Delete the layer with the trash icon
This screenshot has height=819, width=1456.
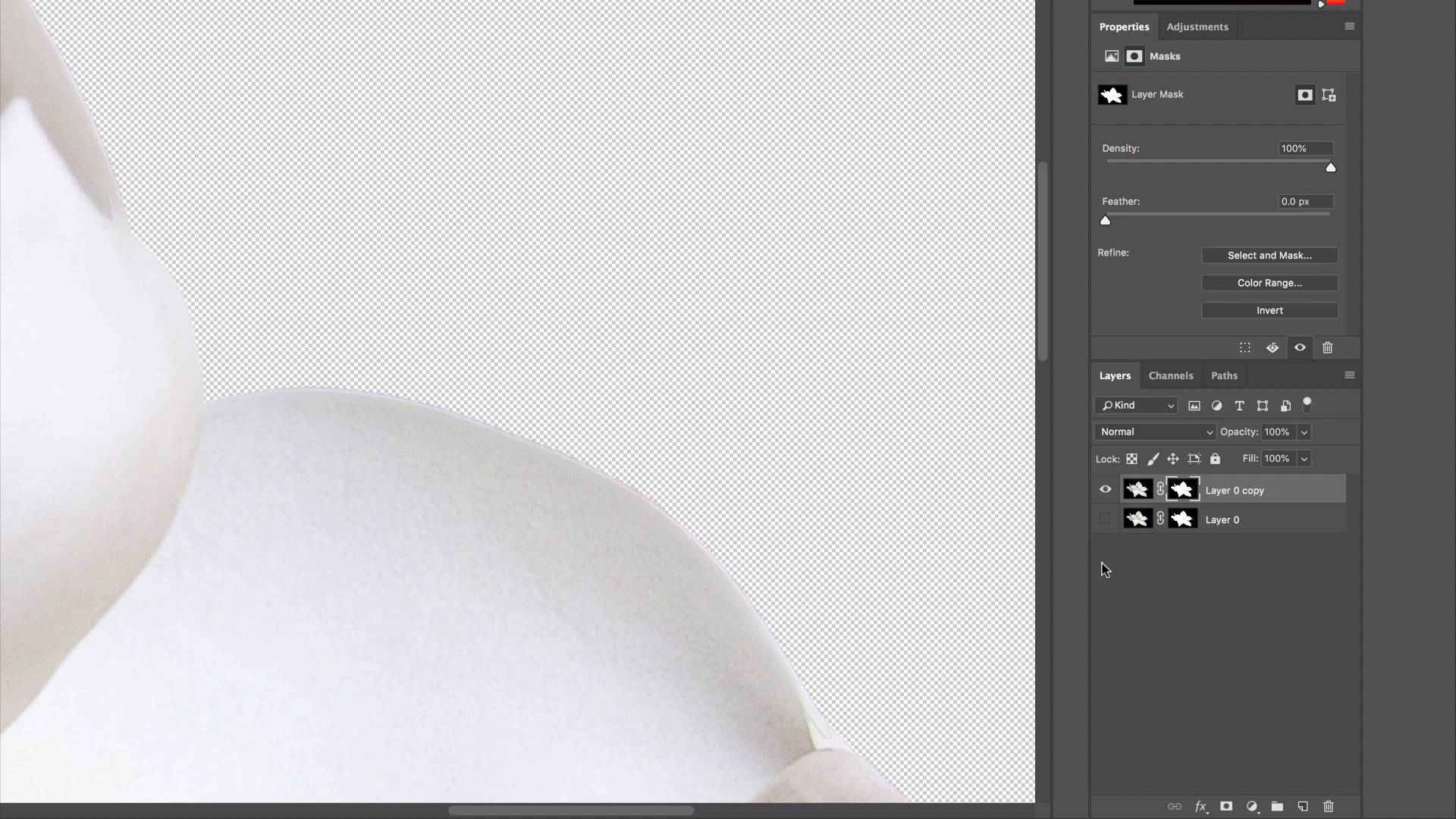[1329, 807]
